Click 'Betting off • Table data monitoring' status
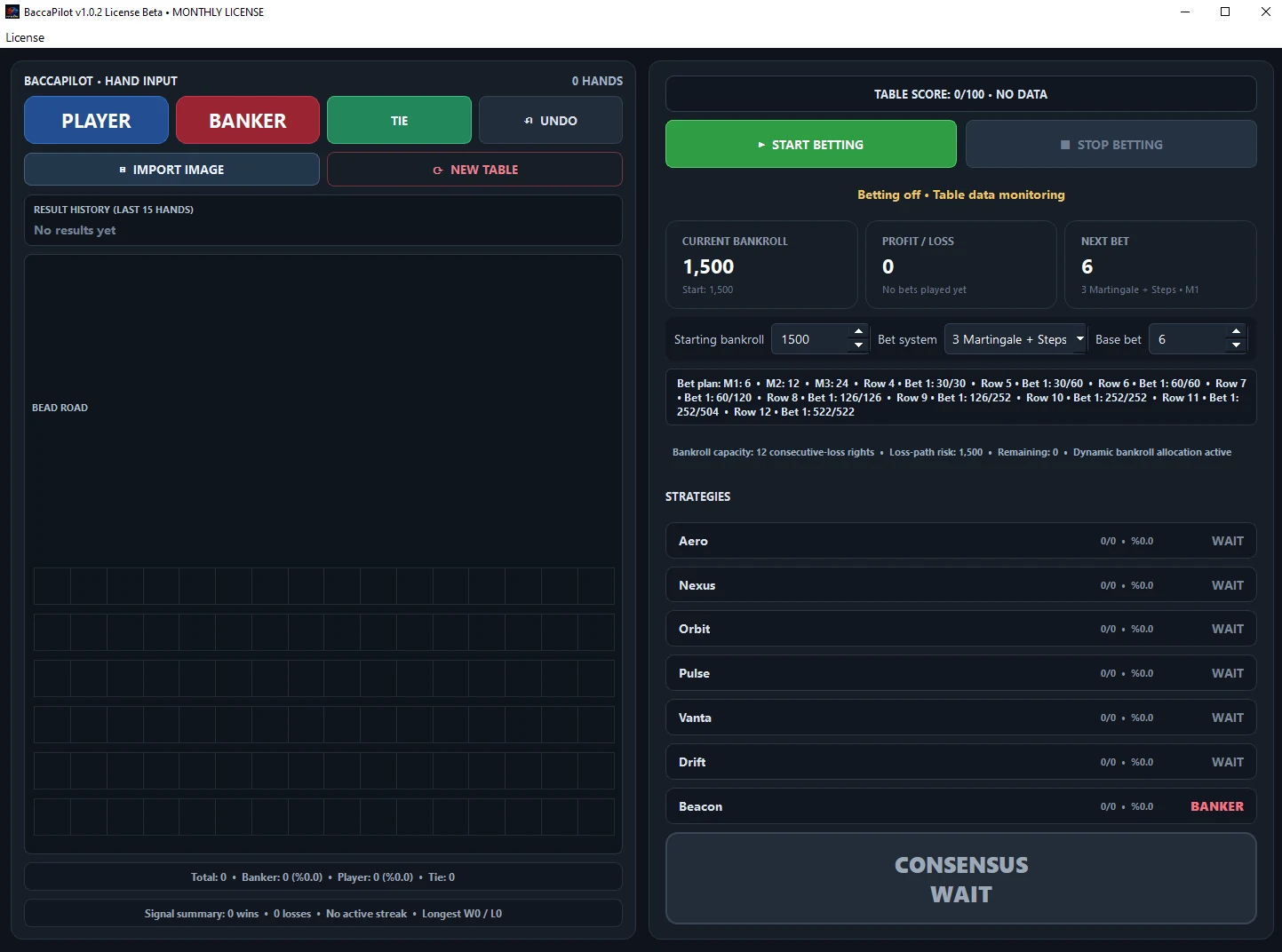 pyautogui.click(x=961, y=194)
